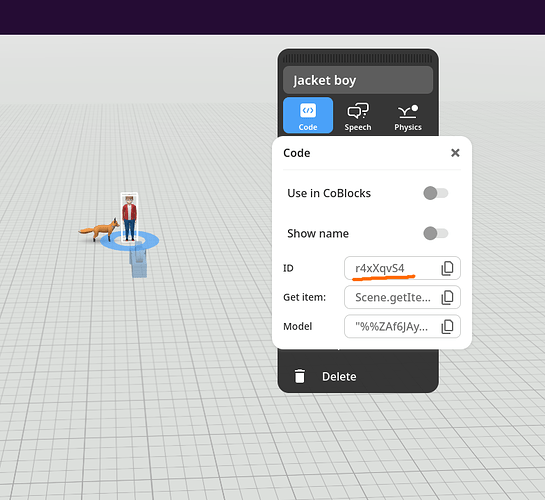Click the translucent blue block below character
Viewport: 545px width, 500px height.
tap(139, 263)
